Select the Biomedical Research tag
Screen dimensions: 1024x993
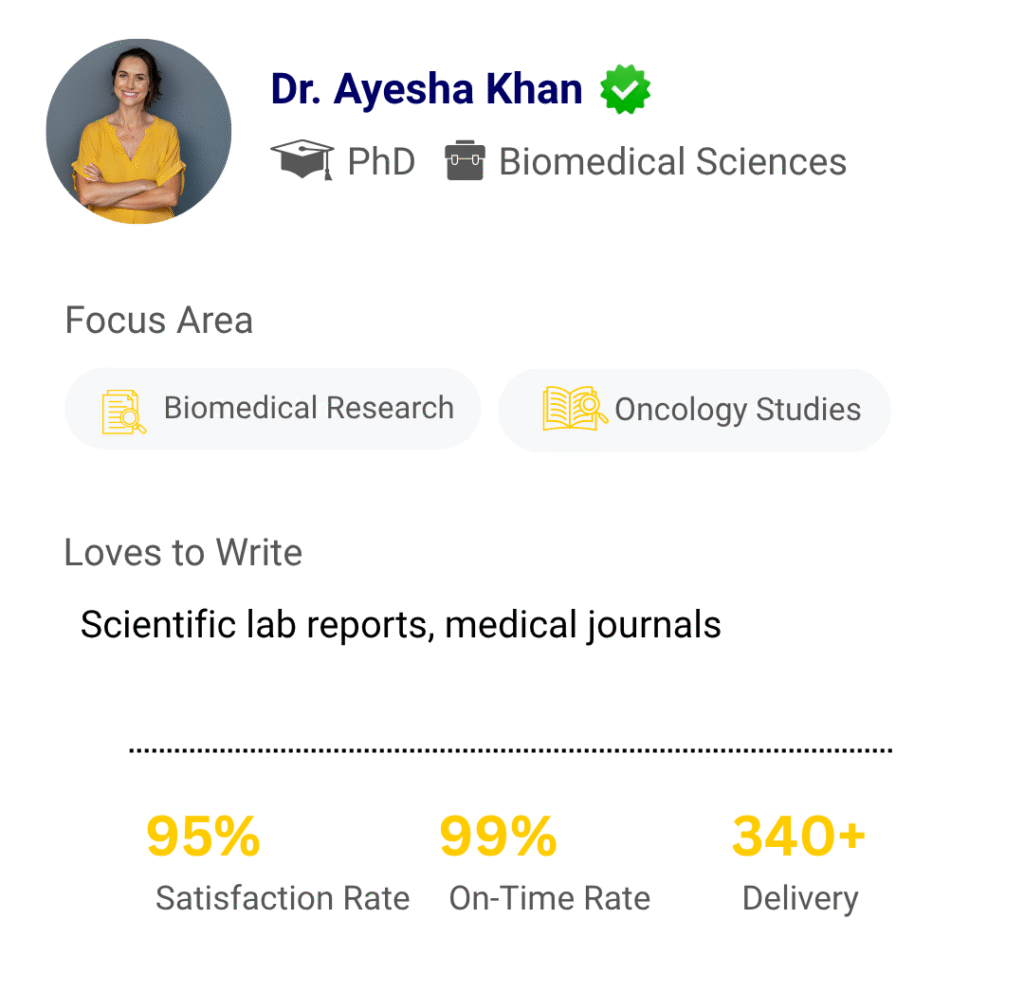point(273,409)
